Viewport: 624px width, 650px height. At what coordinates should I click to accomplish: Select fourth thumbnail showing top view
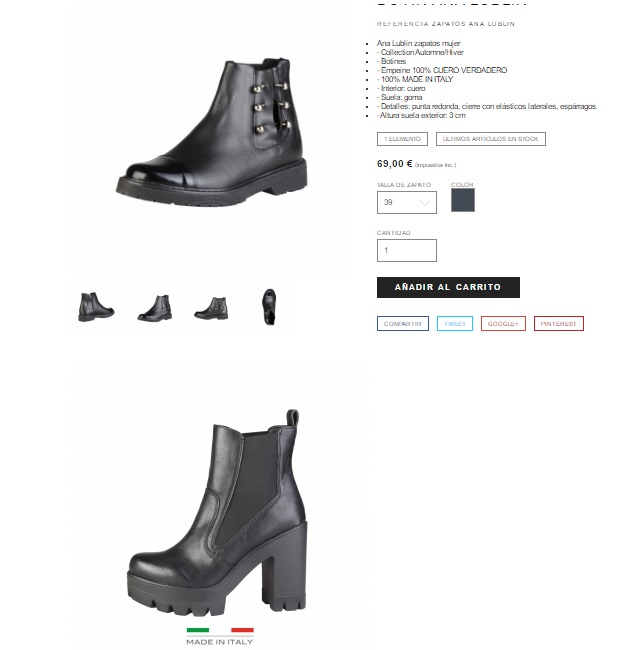tap(269, 307)
